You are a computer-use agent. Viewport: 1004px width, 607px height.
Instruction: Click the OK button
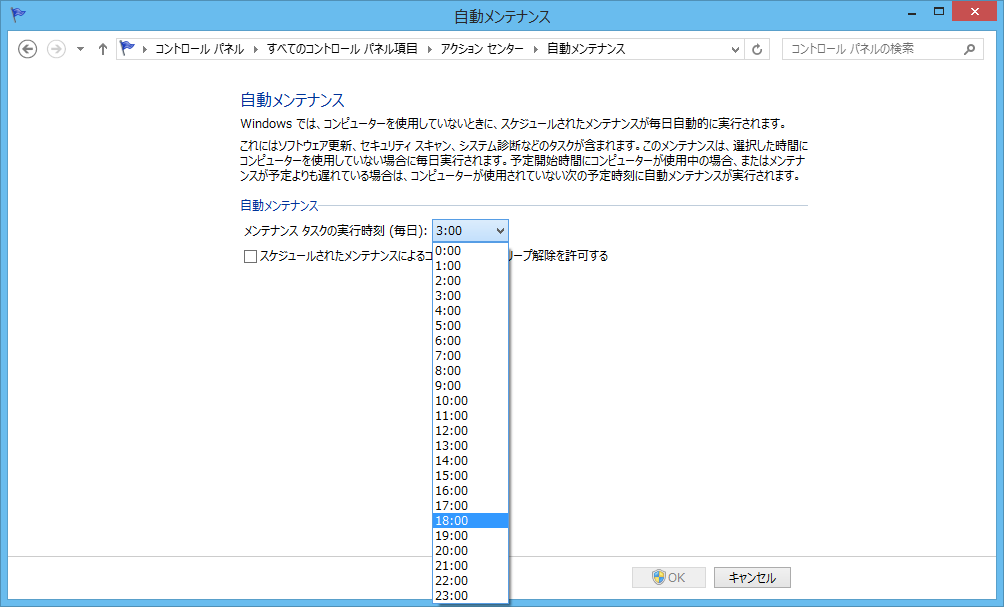668,578
